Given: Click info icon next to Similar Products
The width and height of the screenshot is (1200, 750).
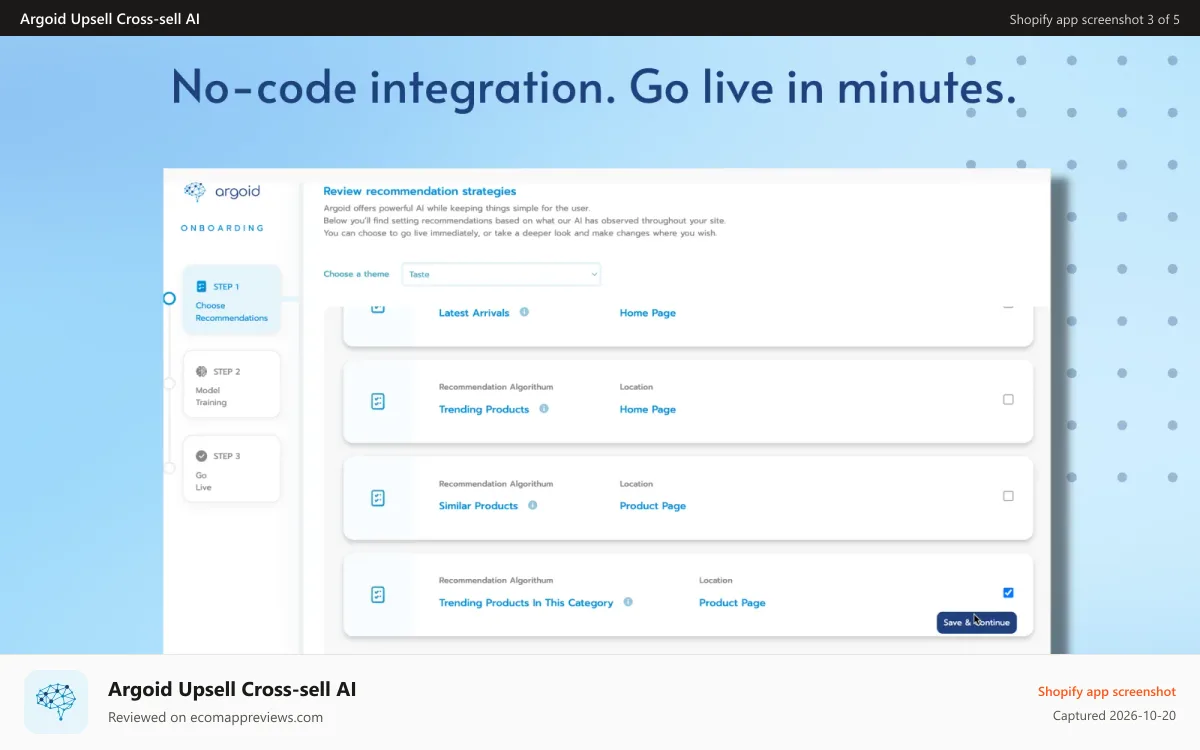Looking at the screenshot, I should coord(532,505).
